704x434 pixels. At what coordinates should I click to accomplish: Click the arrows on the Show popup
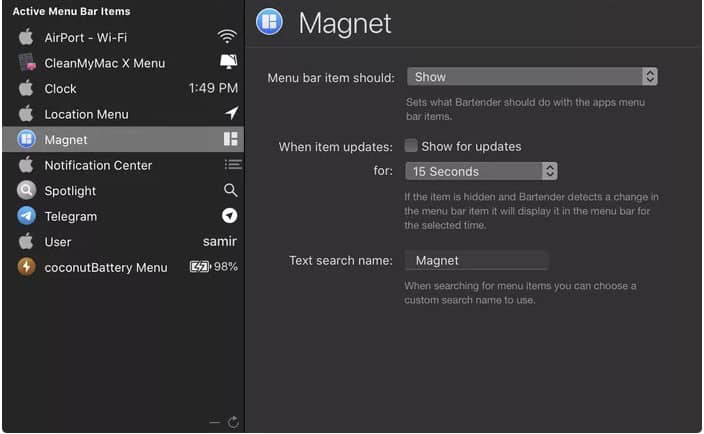[x=650, y=76]
